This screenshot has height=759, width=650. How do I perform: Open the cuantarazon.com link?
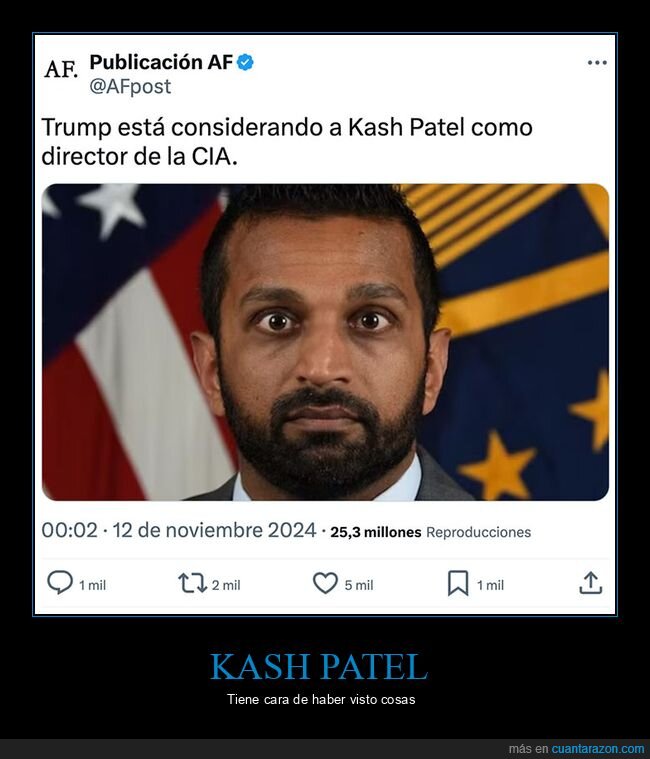(x=598, y=749)
